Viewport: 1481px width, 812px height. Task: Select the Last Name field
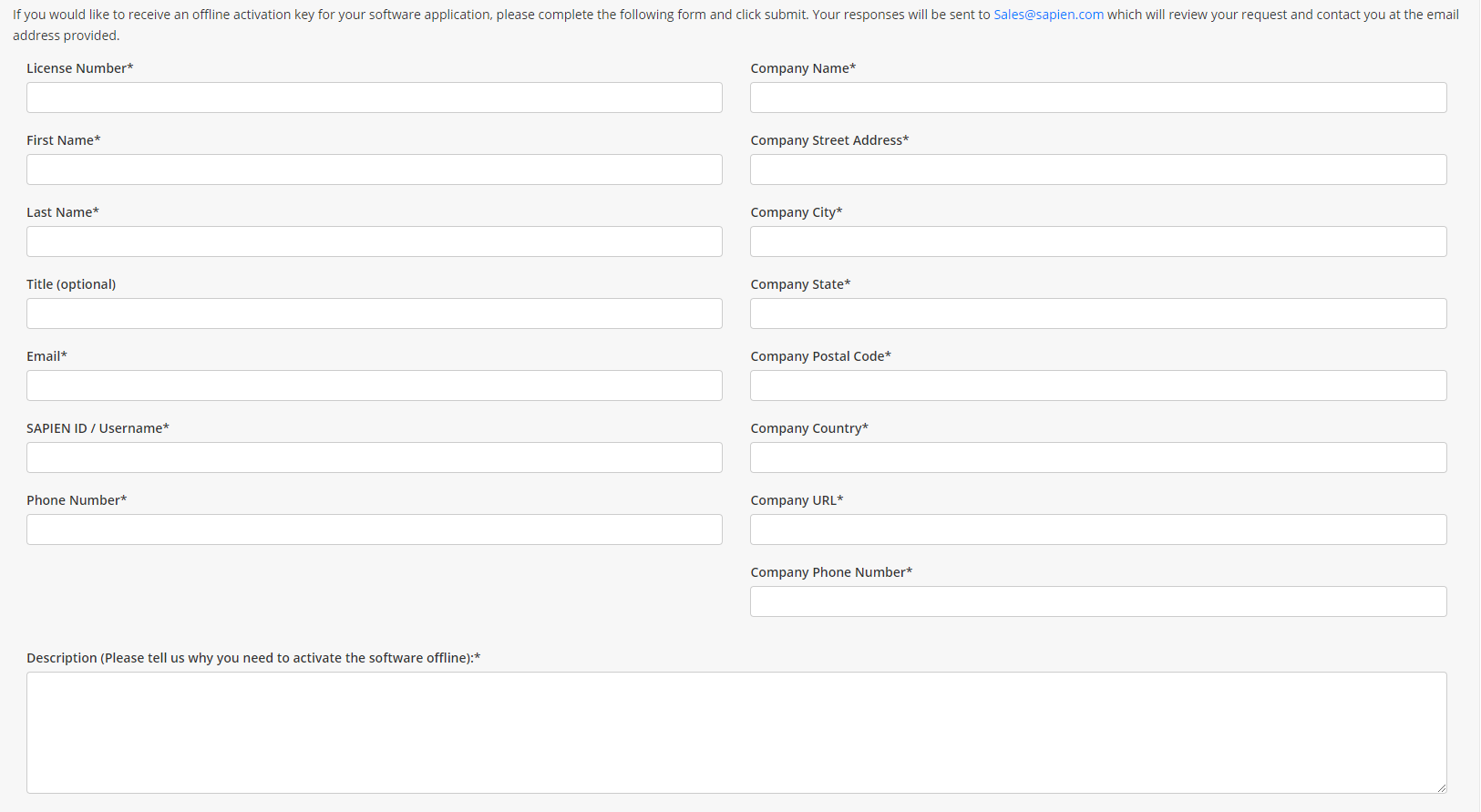(x=375, y=242)
